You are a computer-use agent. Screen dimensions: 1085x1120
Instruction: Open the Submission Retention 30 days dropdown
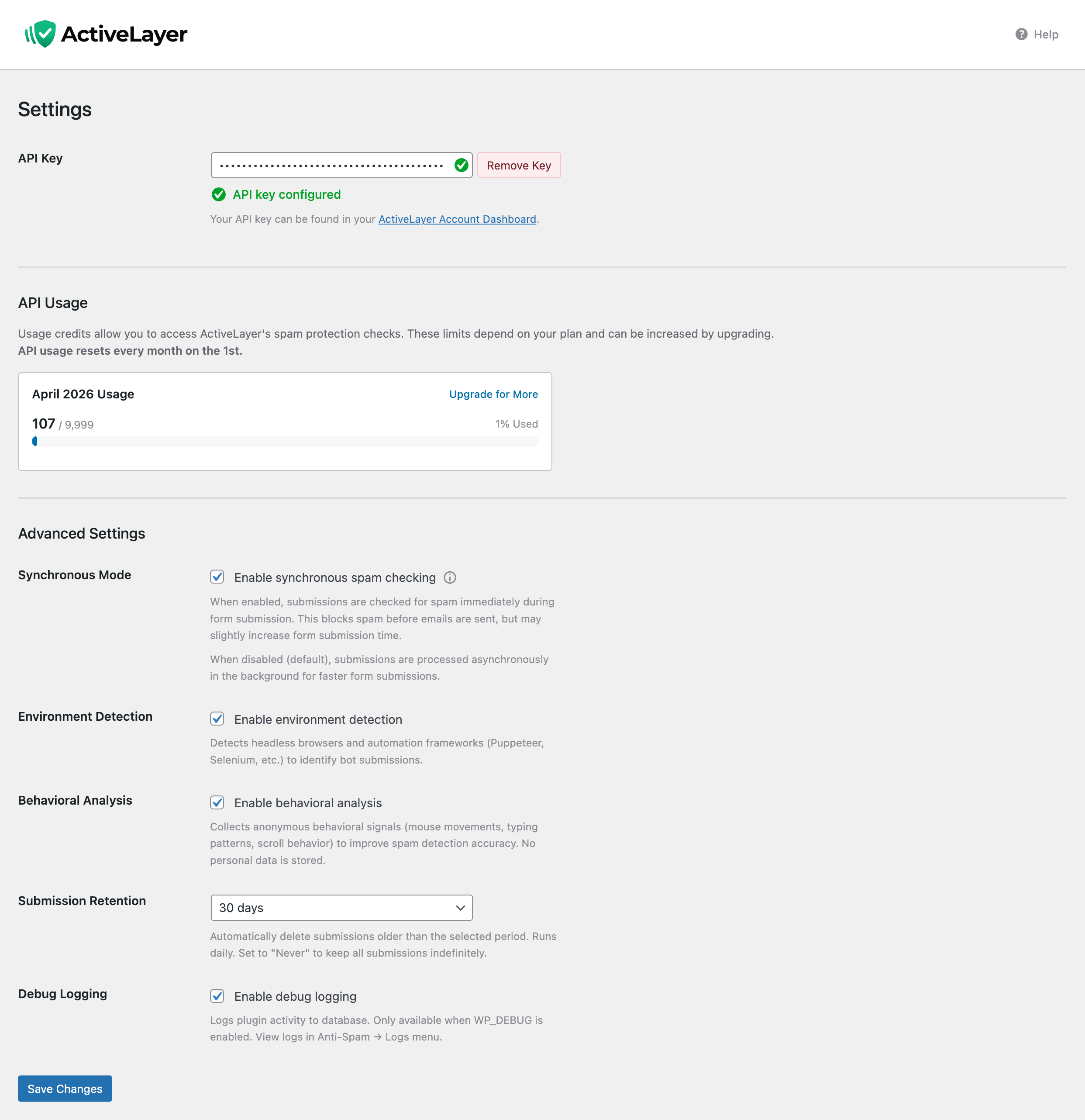tap(341, 908)
